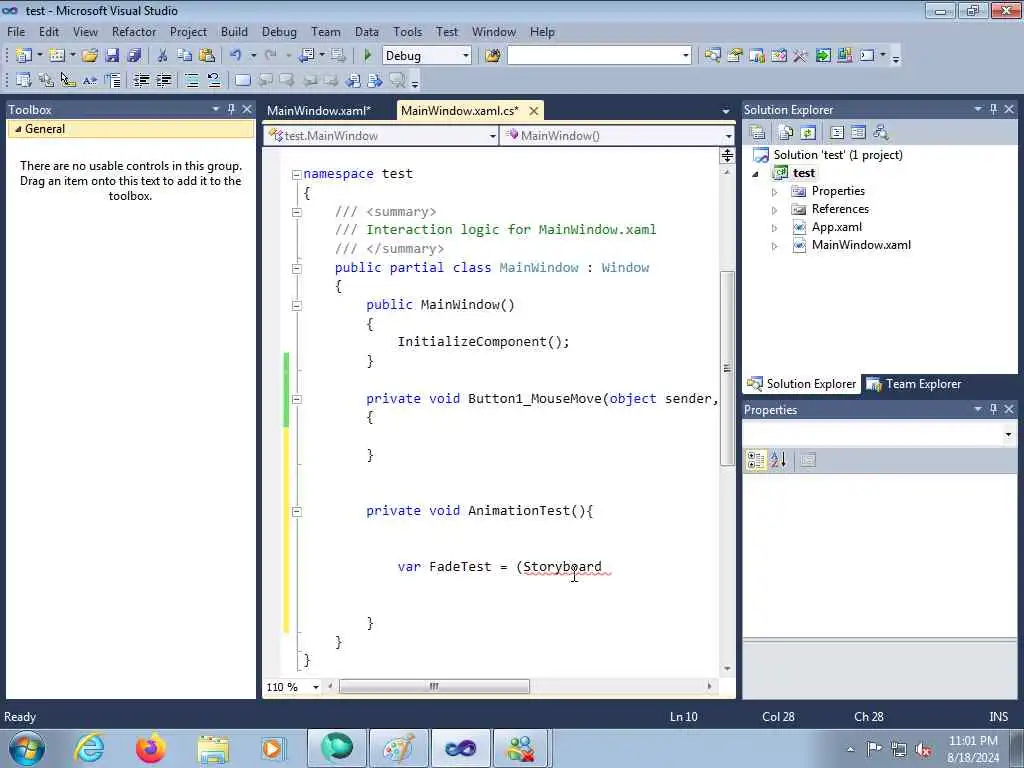The height and width of the screenshot is (768, 1024).
Task: Click the View Class Diagram icon in Solution Explorer
Action: (x=880, y=133)
